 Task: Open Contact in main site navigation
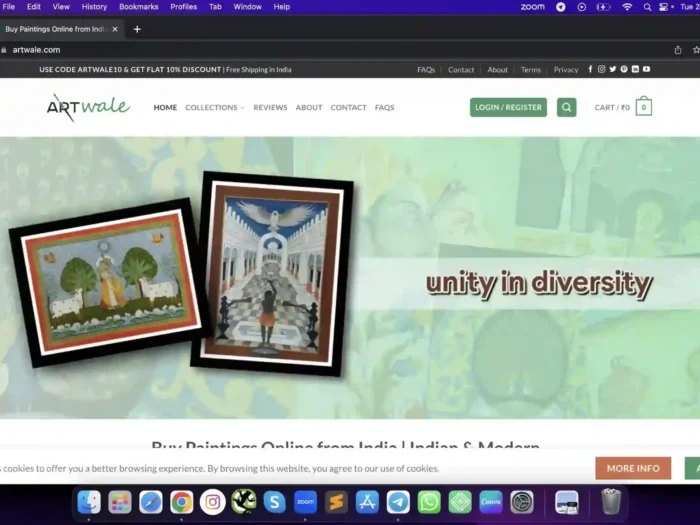(348, 108)
